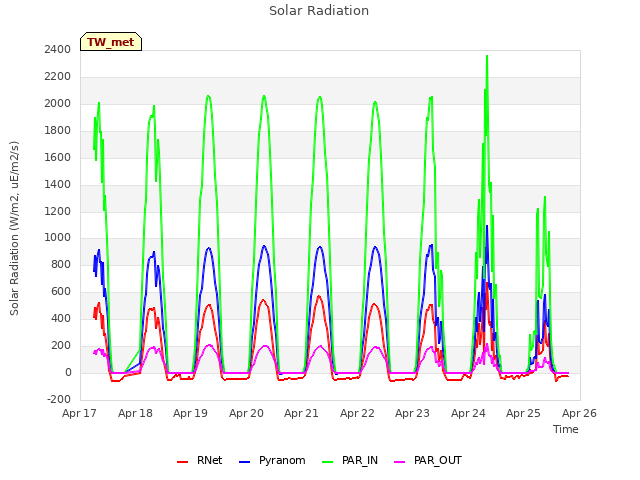Click the Apr 26 x-axis tick label
This screenshot has height=480, width=640.
(579, 413)
